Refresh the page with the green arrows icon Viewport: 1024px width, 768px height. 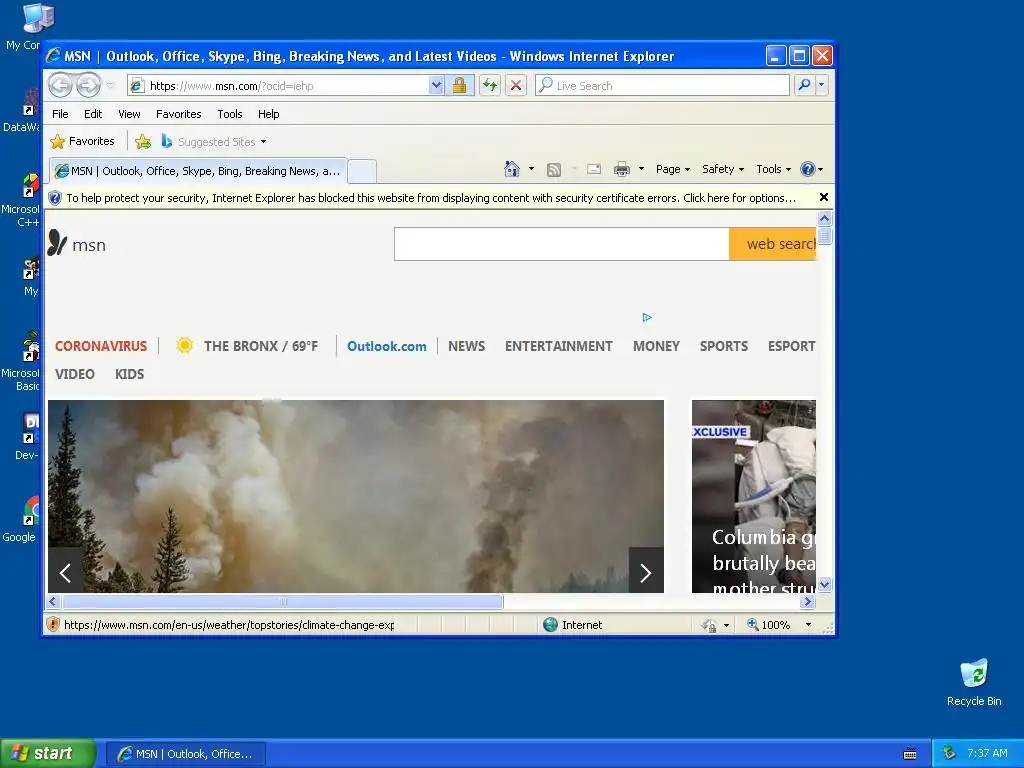pyautogui.click(x=490, y=86)
